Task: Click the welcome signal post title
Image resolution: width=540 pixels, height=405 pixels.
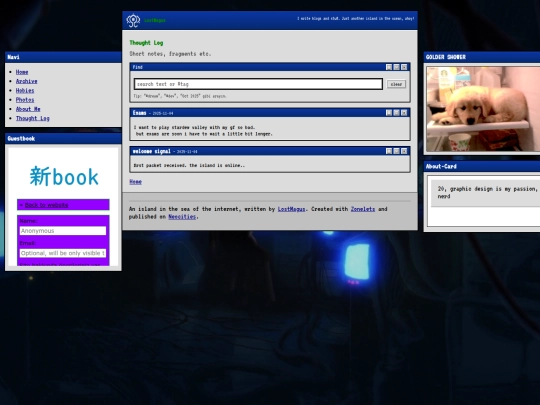Action: pos(152,151)
